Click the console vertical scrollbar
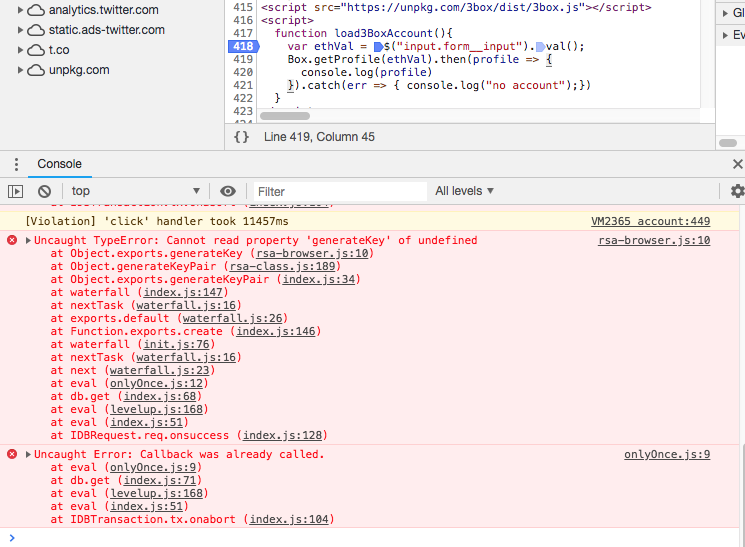 pyautogui.click(x=742, y=494)
